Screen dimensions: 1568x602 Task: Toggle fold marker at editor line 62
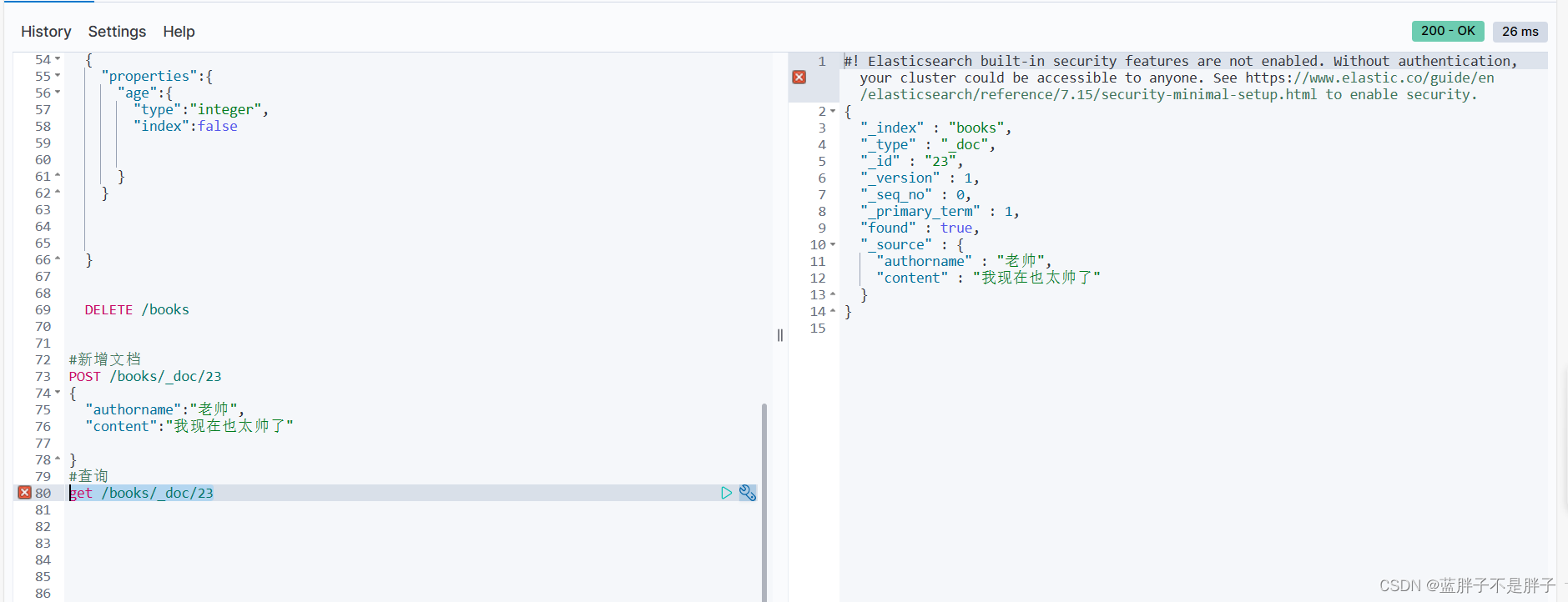[58, 193]
